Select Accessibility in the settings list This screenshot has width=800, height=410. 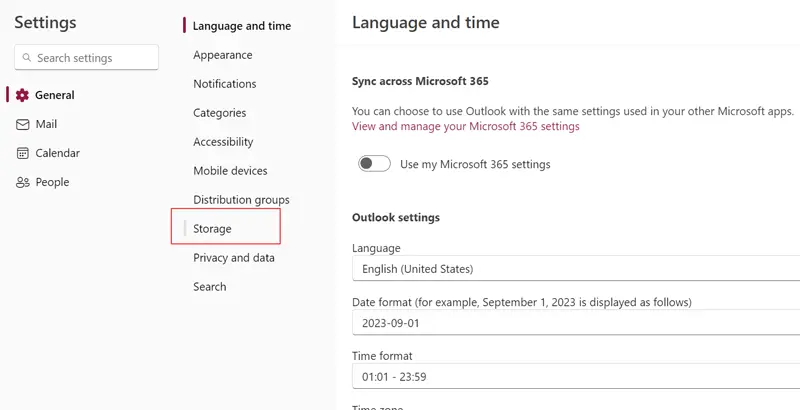pyautogui.click(x=223, y=142)
